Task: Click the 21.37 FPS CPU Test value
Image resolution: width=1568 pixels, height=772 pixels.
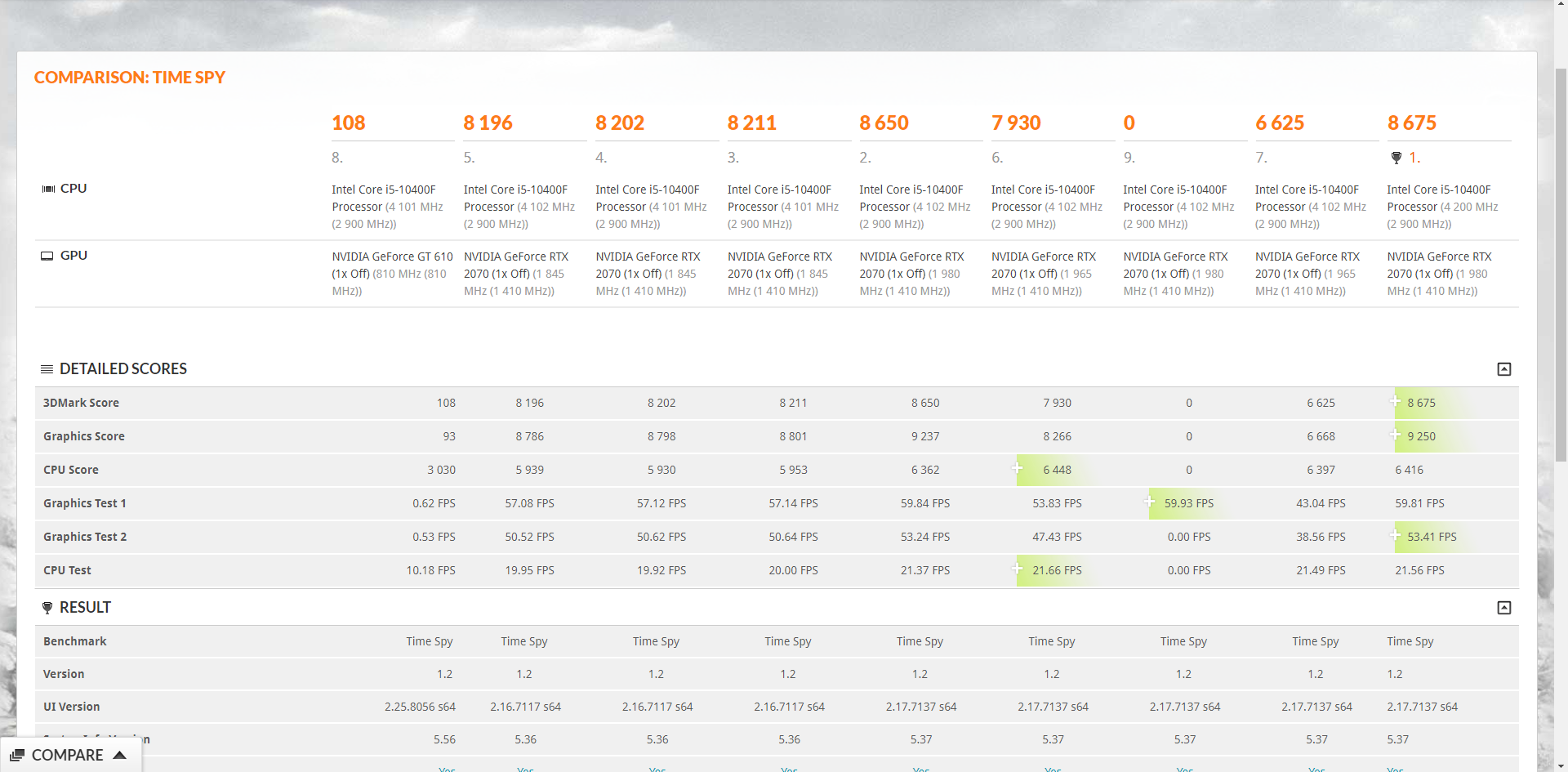Action: coord(925,570)
